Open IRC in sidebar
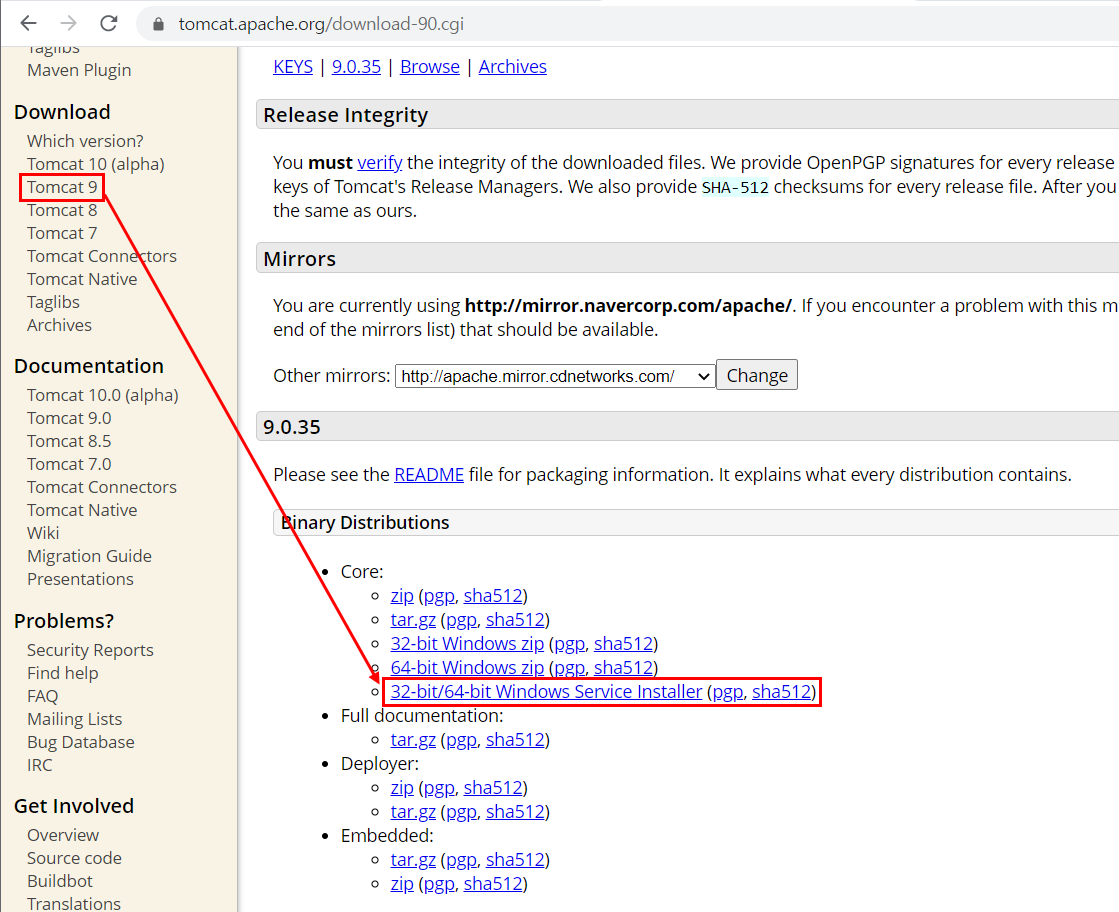Viewport: 1119px width, 912px height. (x=39, y=765)
